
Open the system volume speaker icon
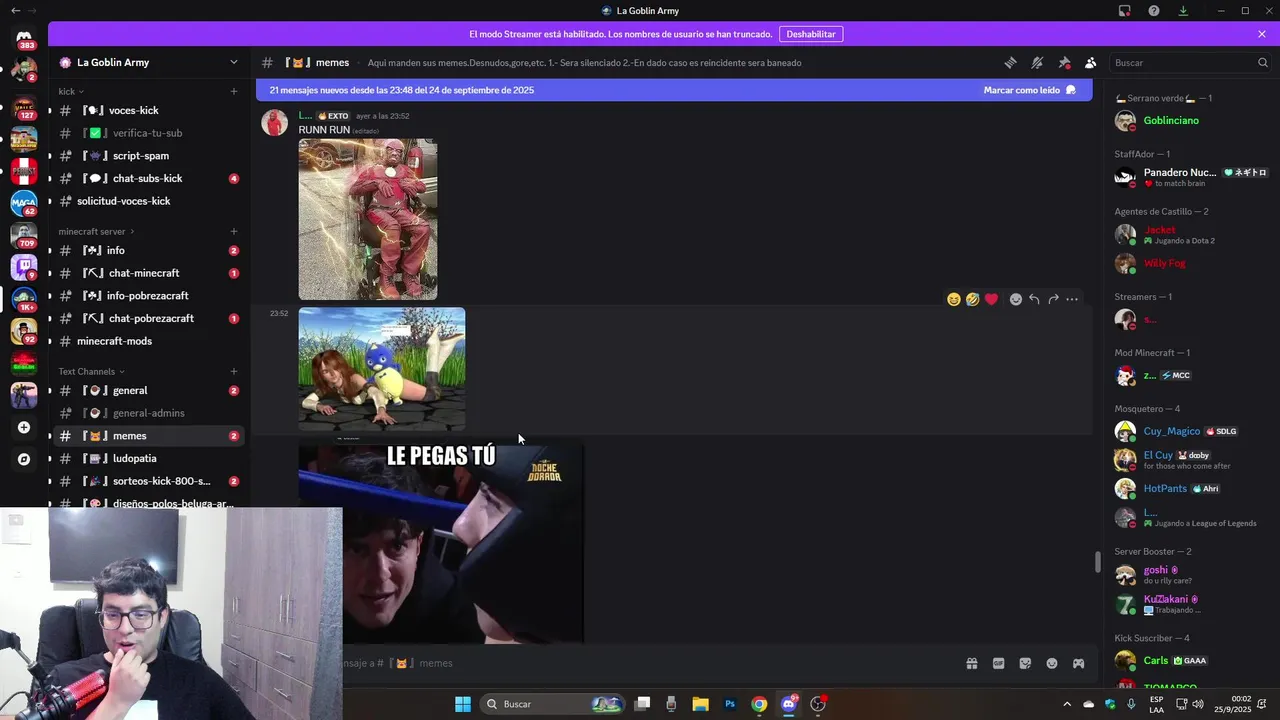1198,704
